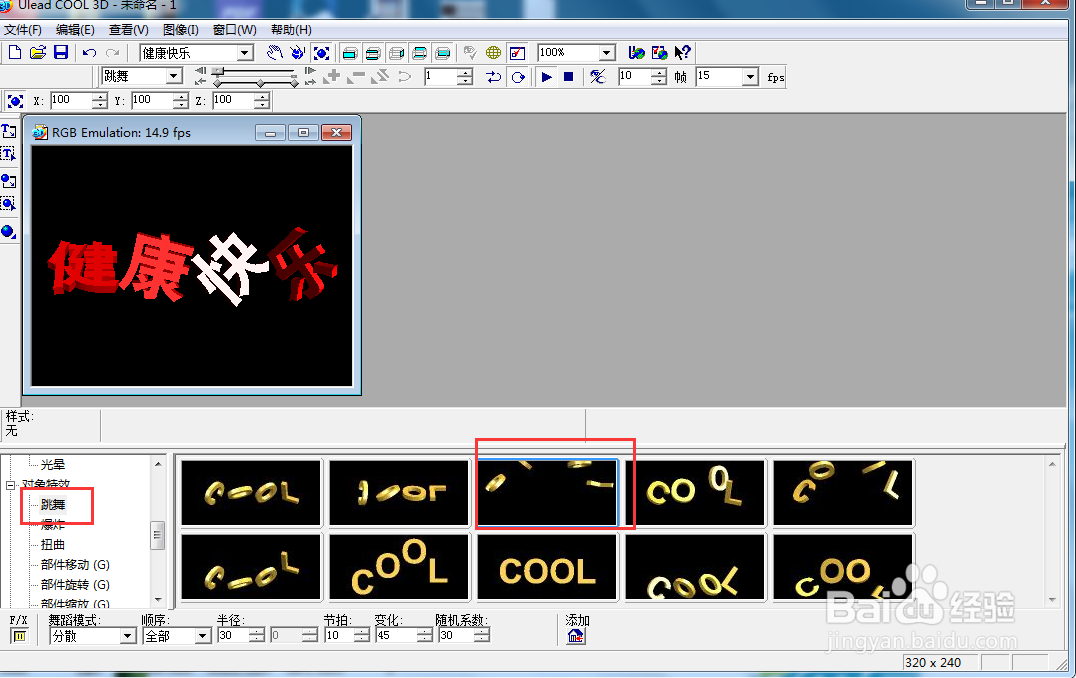Toggle ping-pong mode button
Screen dimensions: 1076x678
(493, 77)
